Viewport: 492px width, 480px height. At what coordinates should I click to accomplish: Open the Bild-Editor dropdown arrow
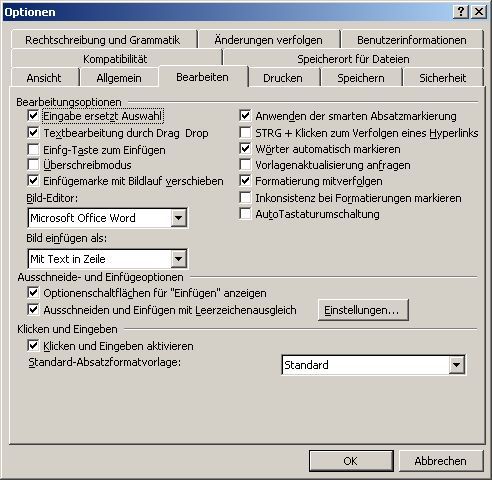point(179,218)
